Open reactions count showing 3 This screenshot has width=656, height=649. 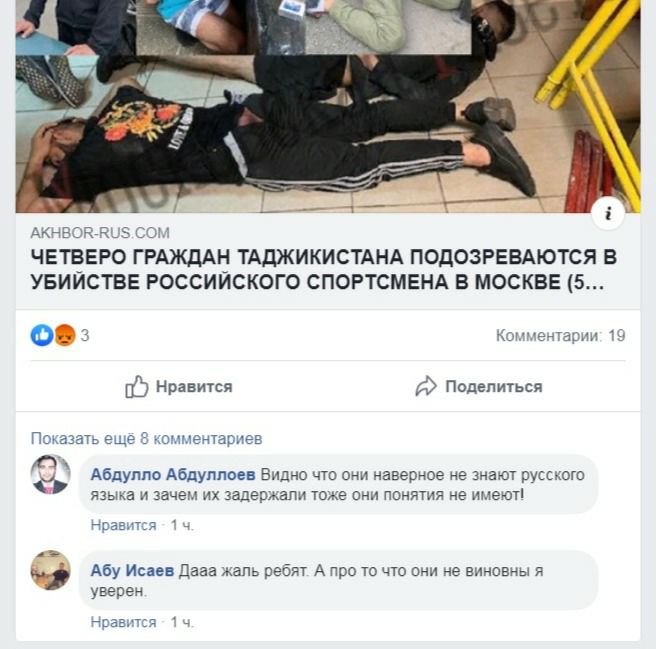[85, 336]
